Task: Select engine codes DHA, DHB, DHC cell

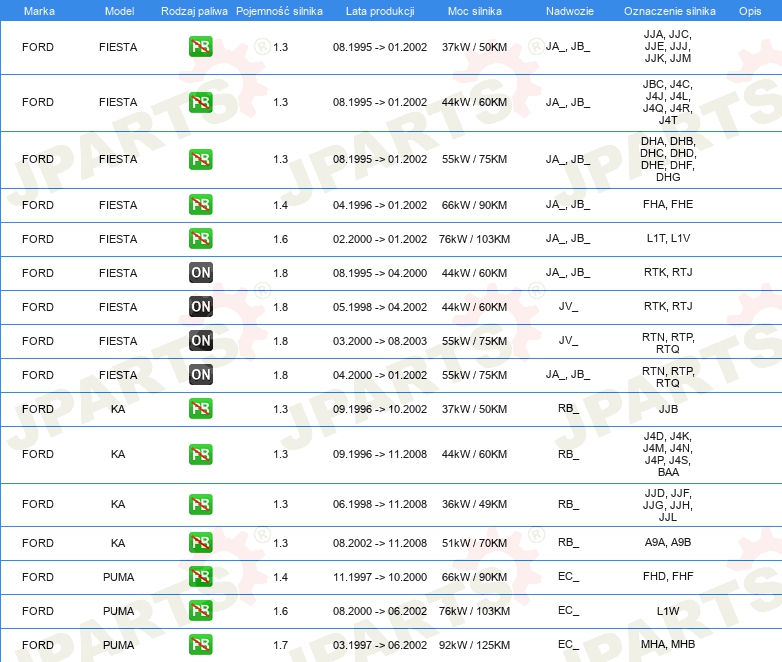Action: pyautogui.click(x=668, y=159)
